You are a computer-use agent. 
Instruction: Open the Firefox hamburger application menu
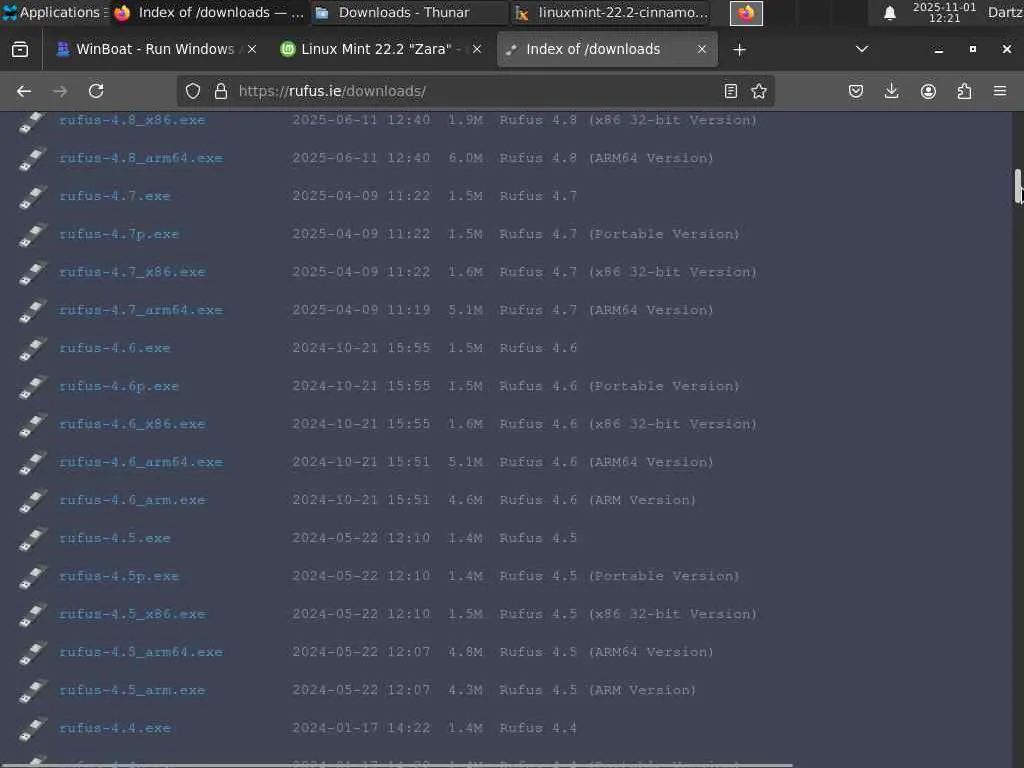(x=1000, y=91)
